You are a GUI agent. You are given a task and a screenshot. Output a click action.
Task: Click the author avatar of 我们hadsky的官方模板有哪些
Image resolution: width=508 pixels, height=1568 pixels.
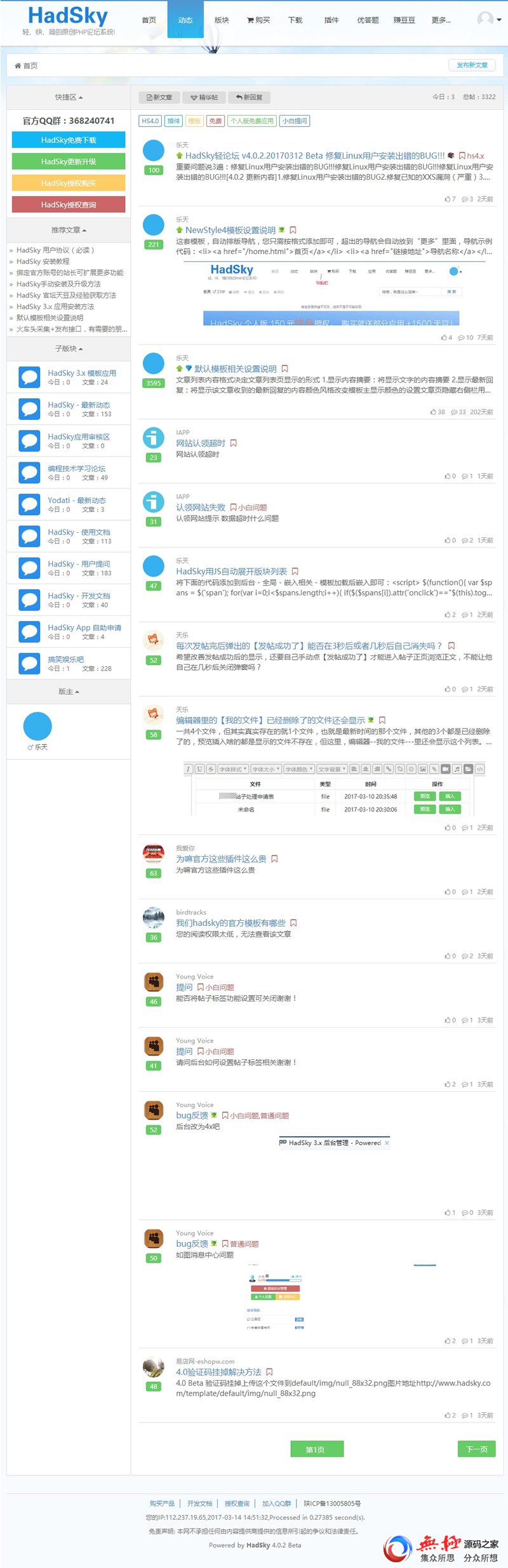pyautogui.click(x=153, y=918)
